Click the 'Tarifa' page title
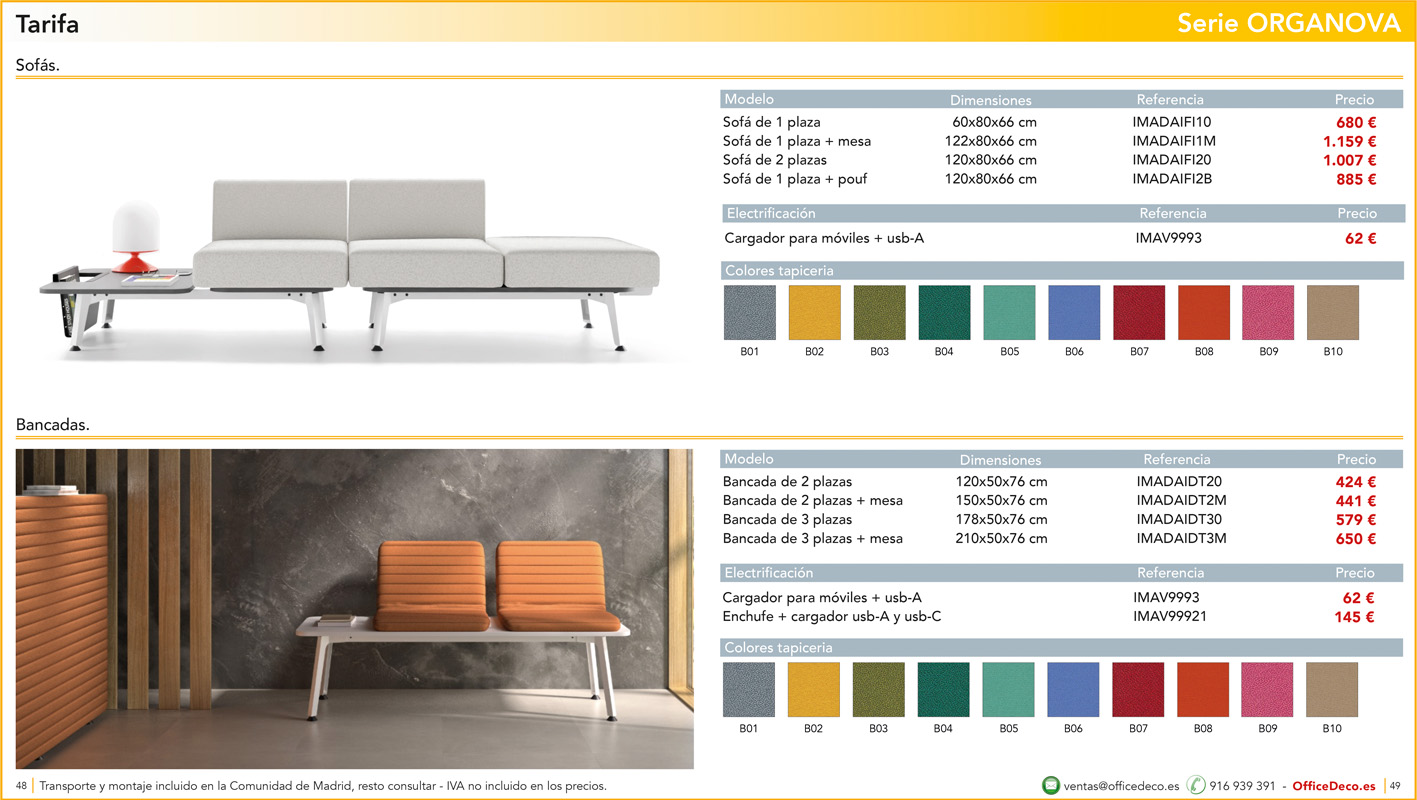 click(x=47, y=23)
